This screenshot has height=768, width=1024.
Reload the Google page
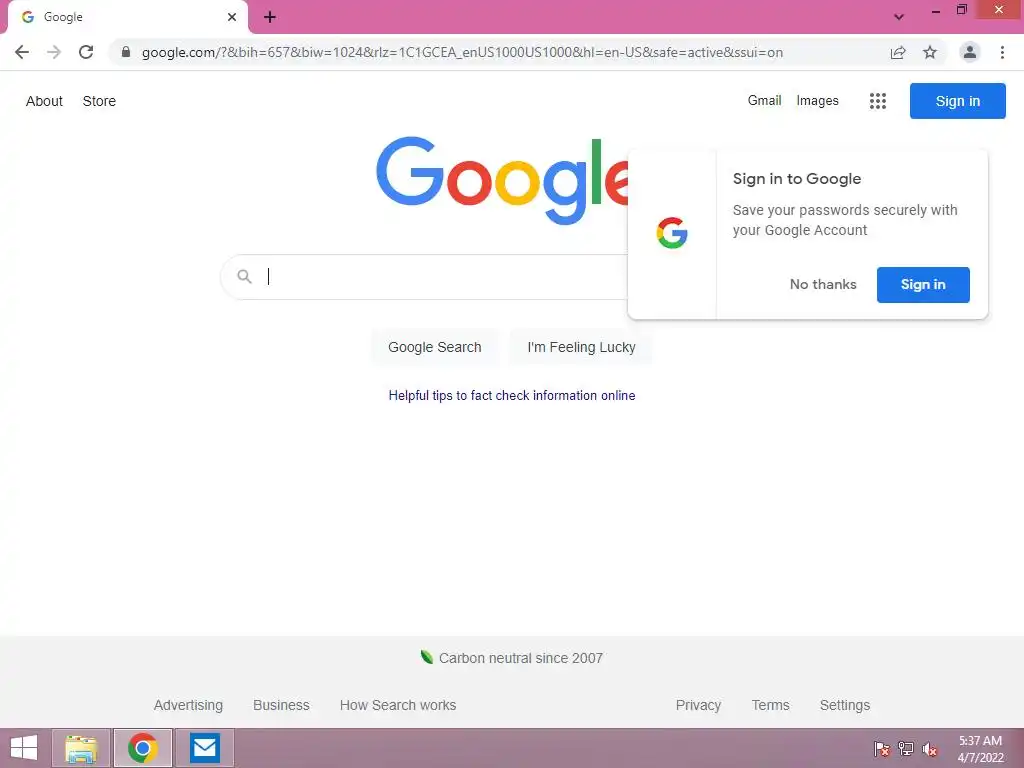[86, 52]
